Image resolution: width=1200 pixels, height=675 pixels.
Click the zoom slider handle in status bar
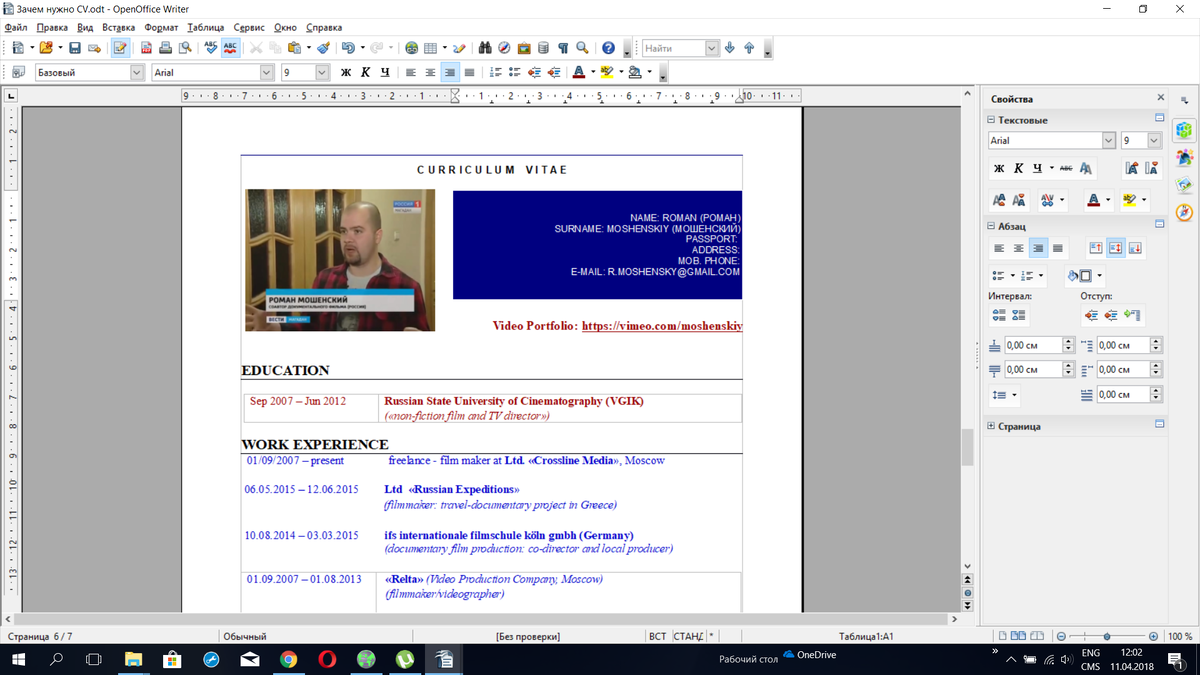[1107, 636]
